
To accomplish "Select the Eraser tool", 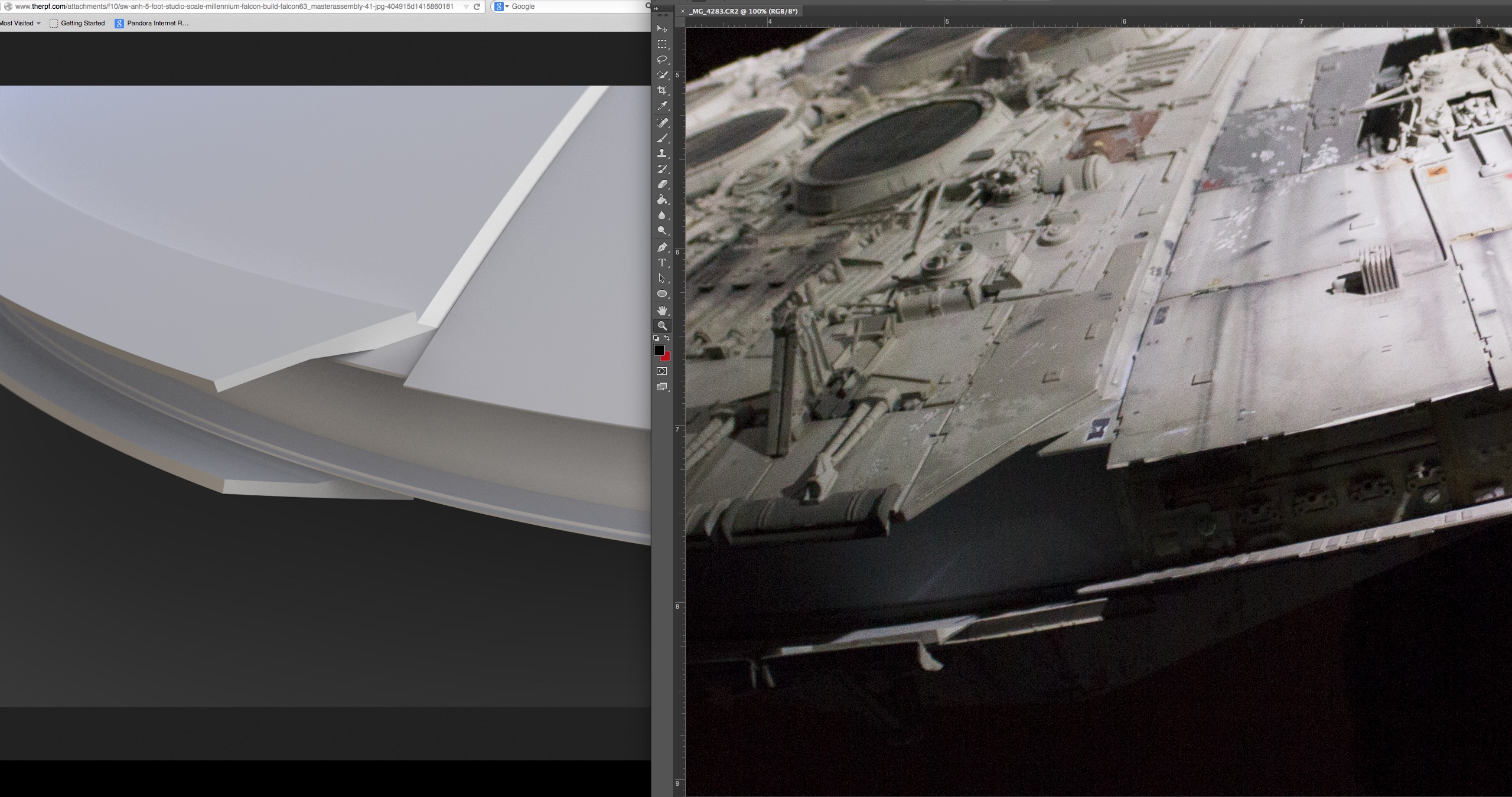I will pos(662,184).
